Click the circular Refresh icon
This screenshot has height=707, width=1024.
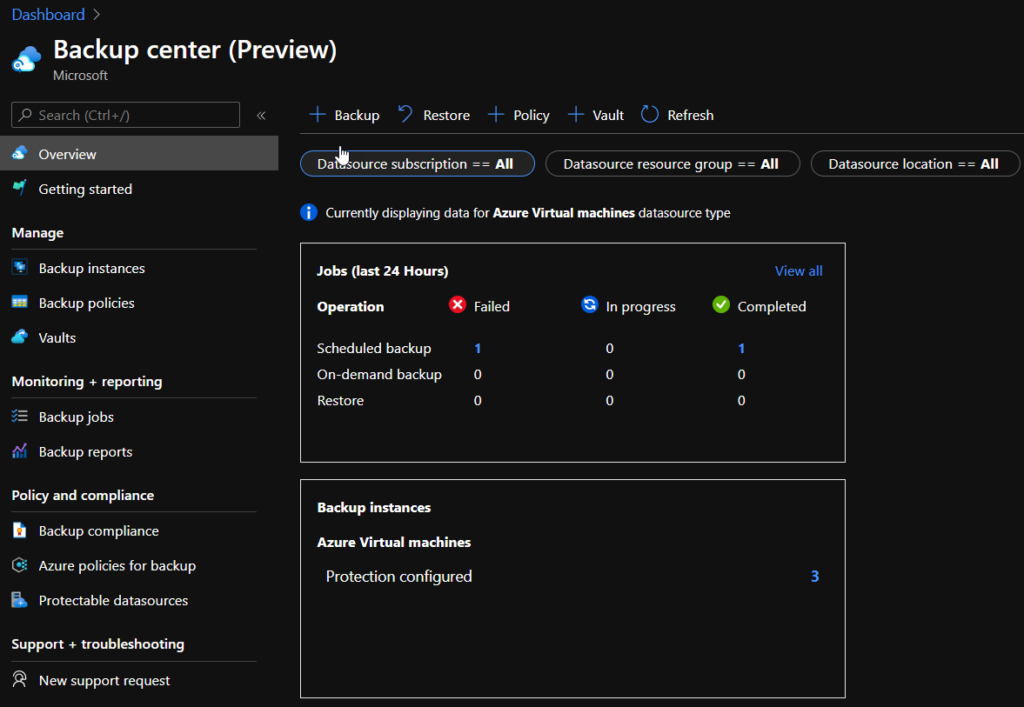650,115
